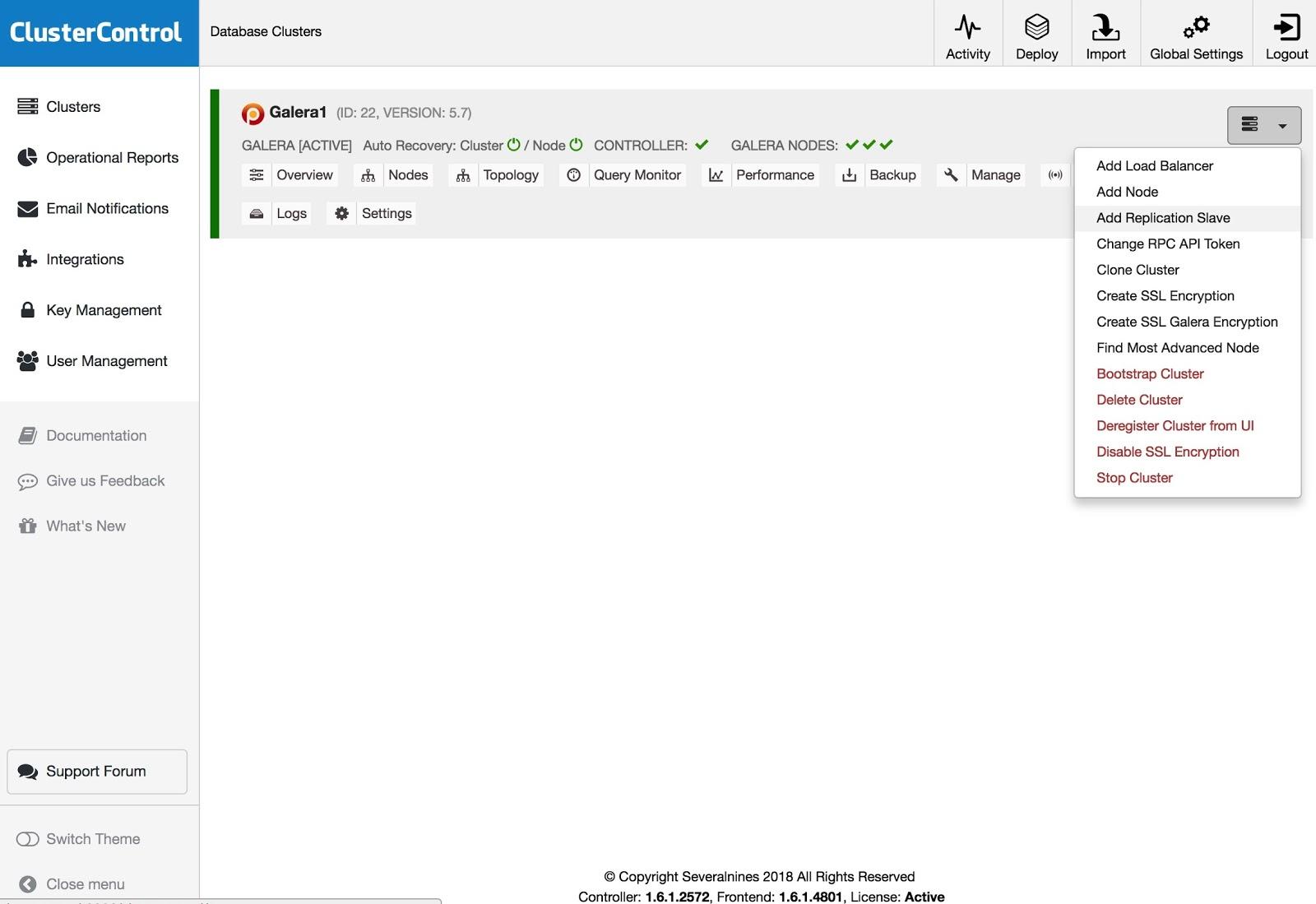Click the Operational Reports sidebar label
Screen dimensions: 1316x904
click(x=112, y=158)
